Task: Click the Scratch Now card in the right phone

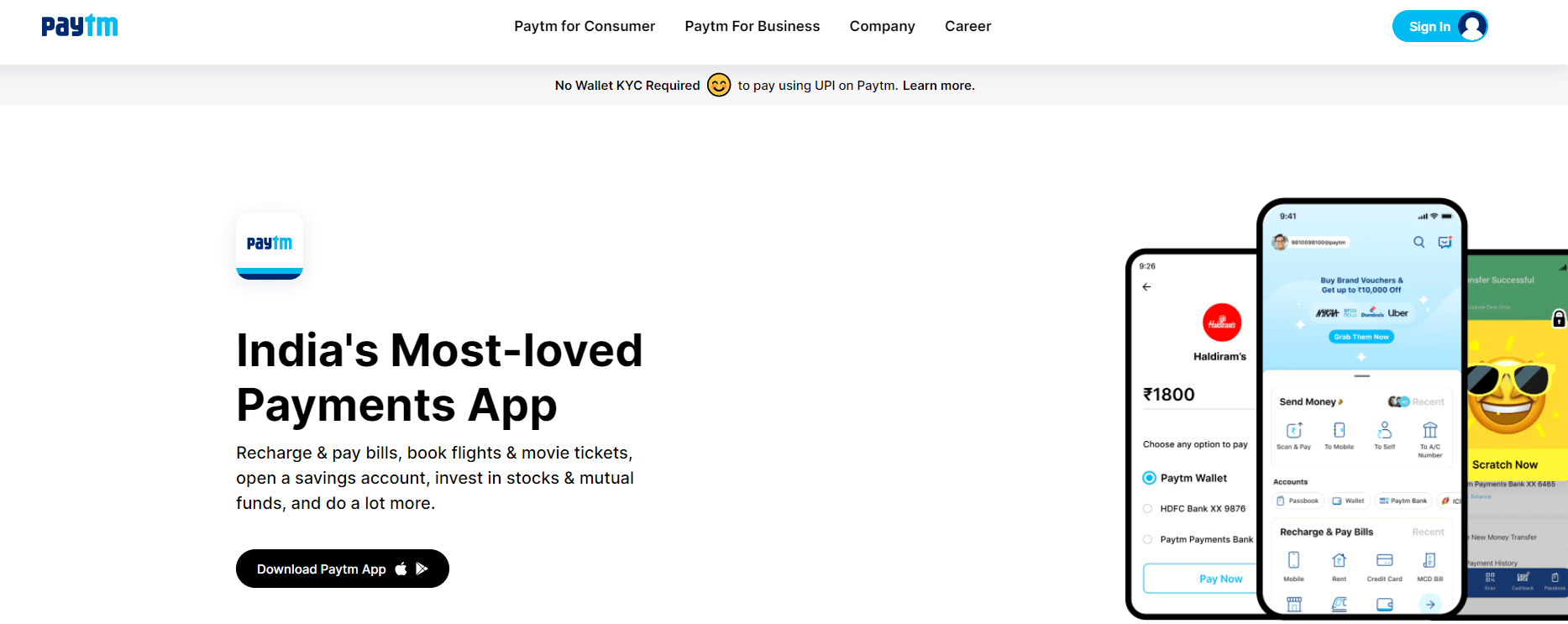Action: (x=1517, y=399)
